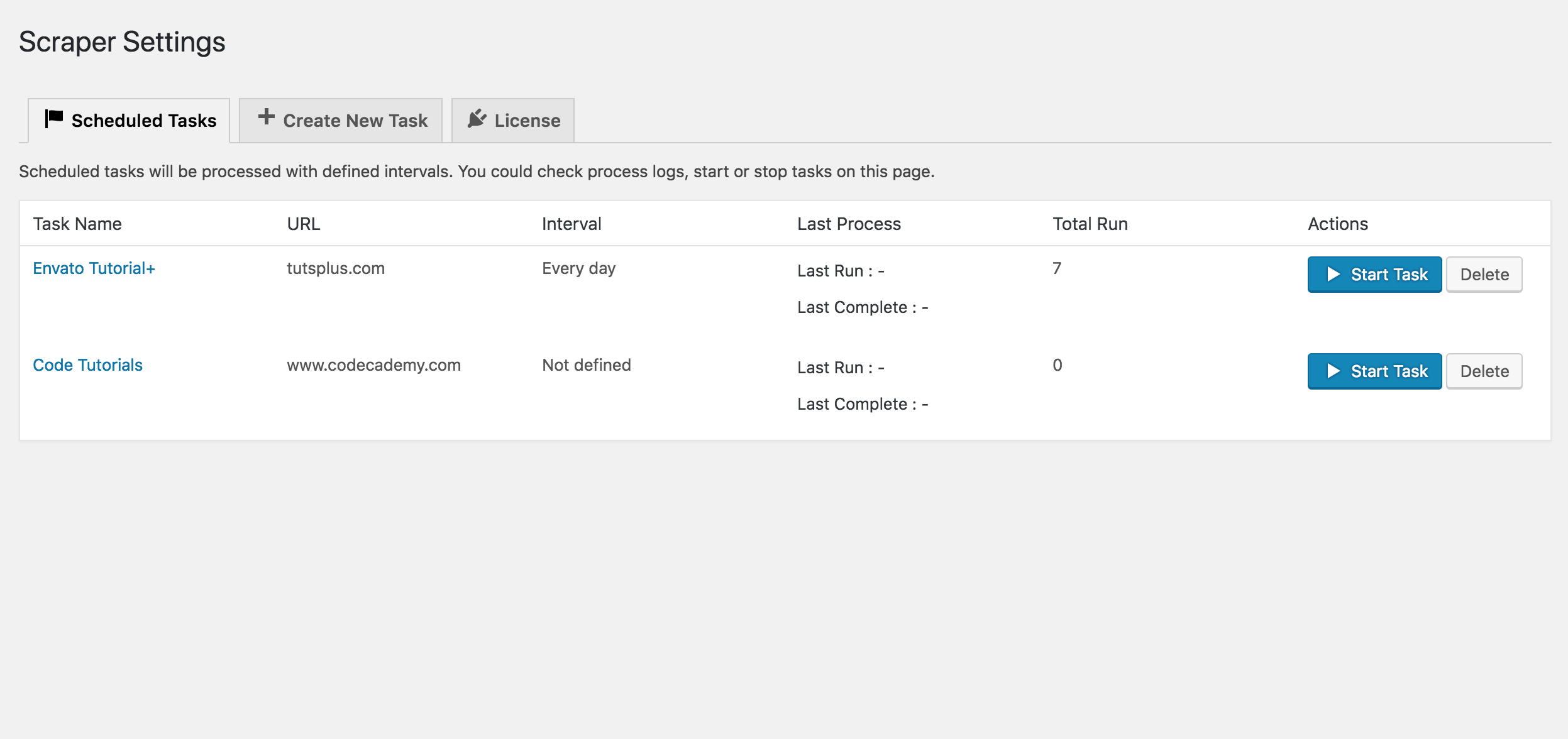Click the plus icon on Create New Task
Screen dimensions: 1568x739
click(x=267, y=117)
